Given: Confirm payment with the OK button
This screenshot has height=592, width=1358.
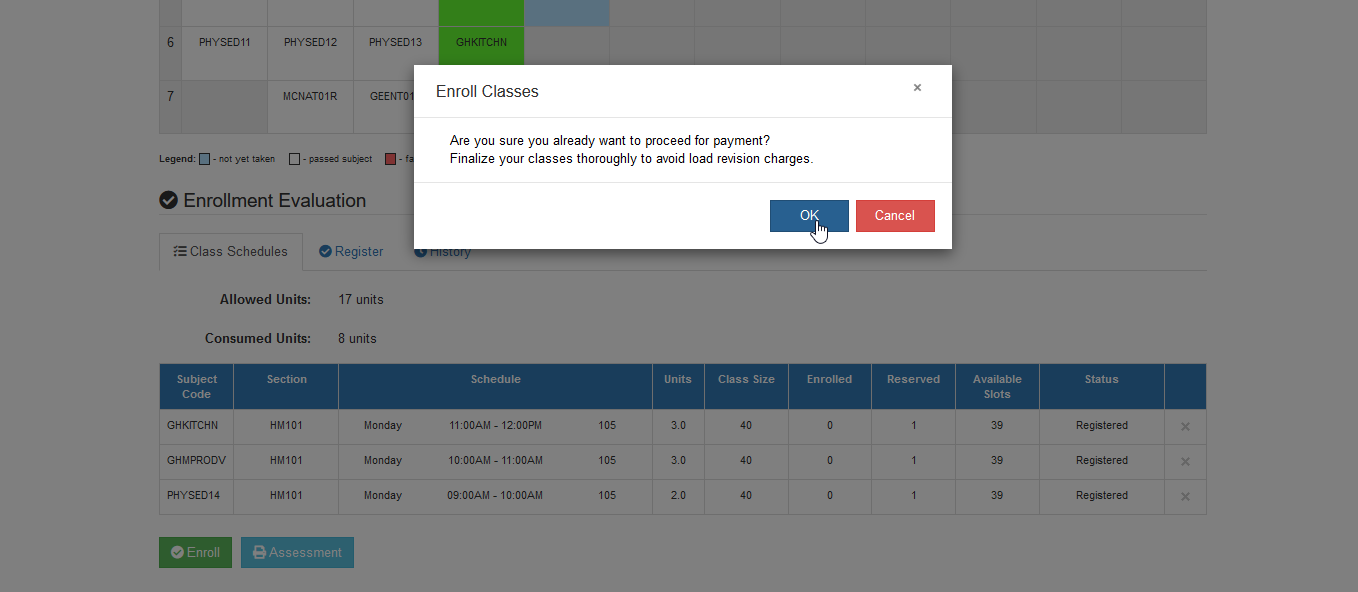Looking at the screenshot, I should [x=809, y=216].
